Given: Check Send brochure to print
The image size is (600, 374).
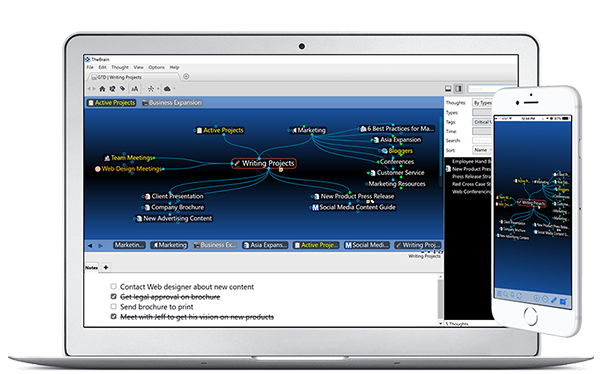Looking at the screenshot, I should click(x=113, y=307).
